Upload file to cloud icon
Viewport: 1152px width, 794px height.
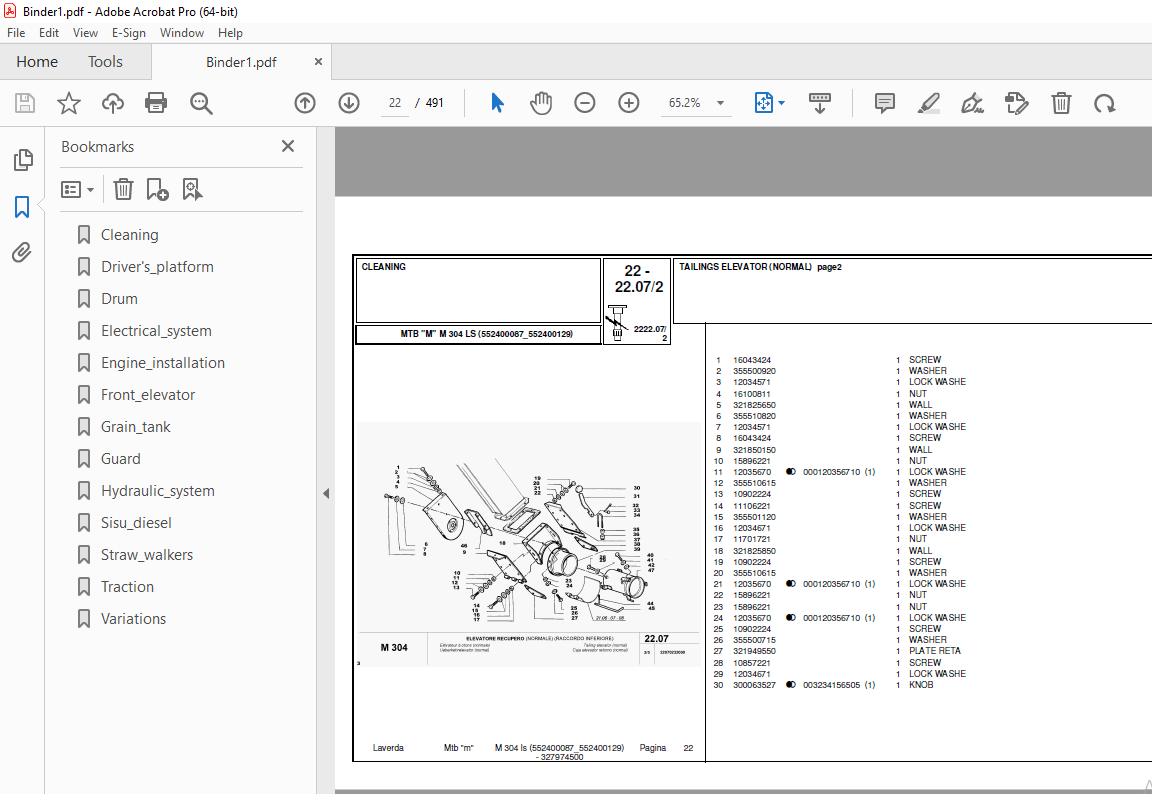[x=112, y=103]
